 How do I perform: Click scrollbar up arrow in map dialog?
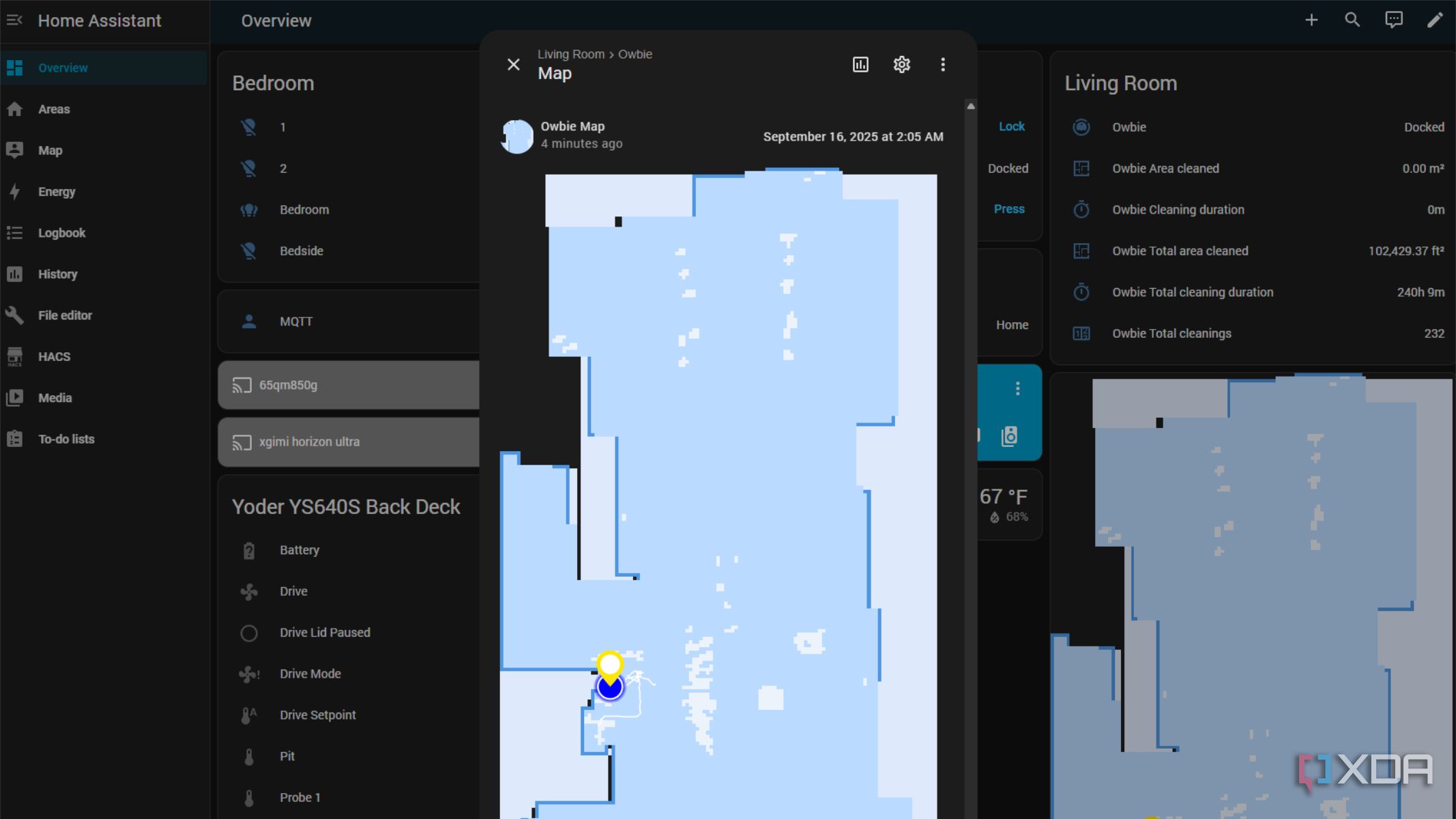point(971,106)
